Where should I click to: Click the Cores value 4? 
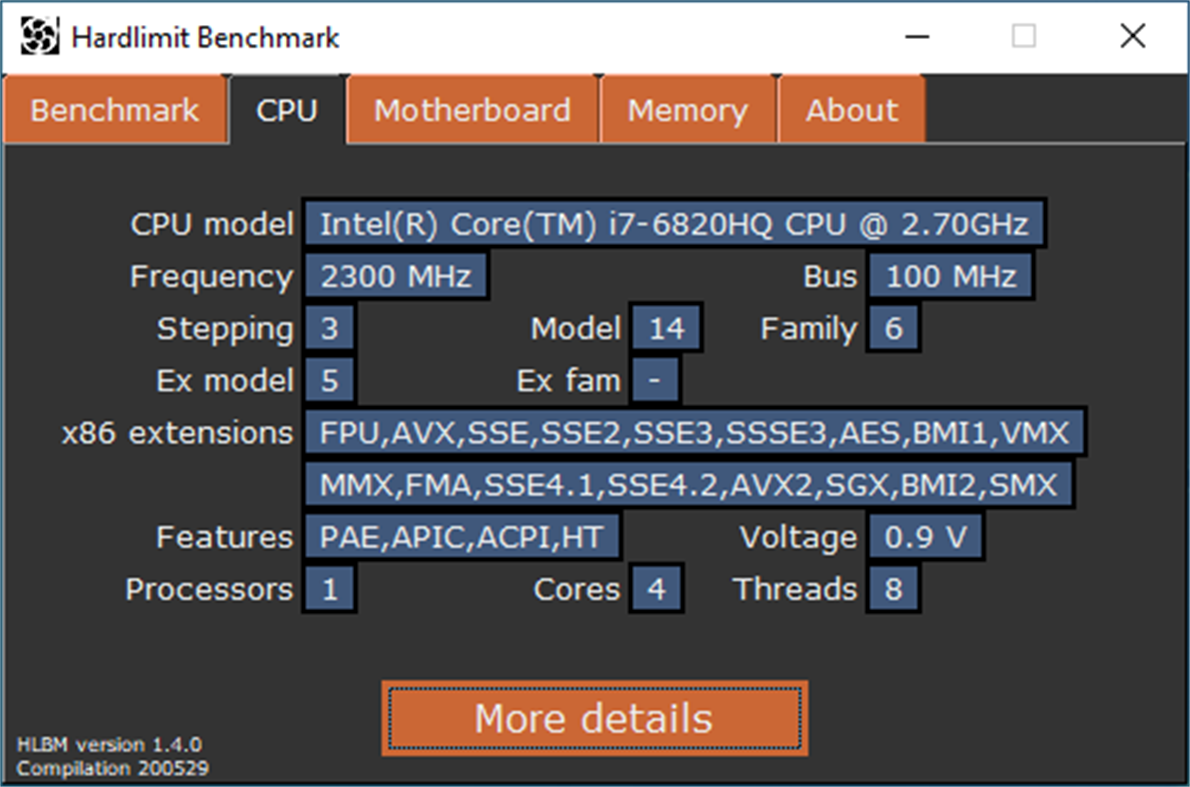coord(656,588)
